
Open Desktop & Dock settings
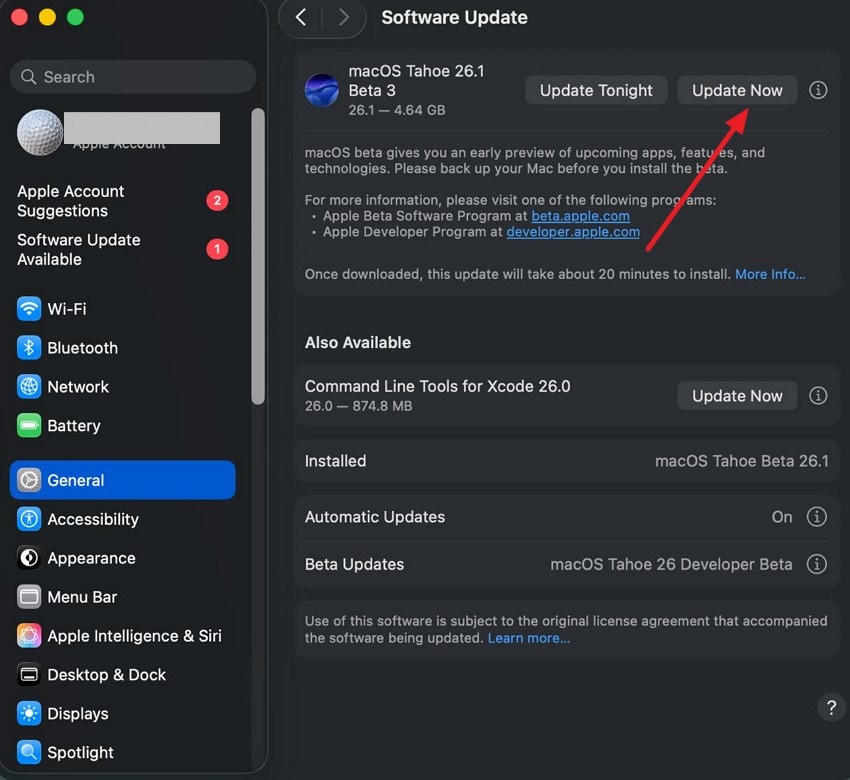click(x=106, y=675)
